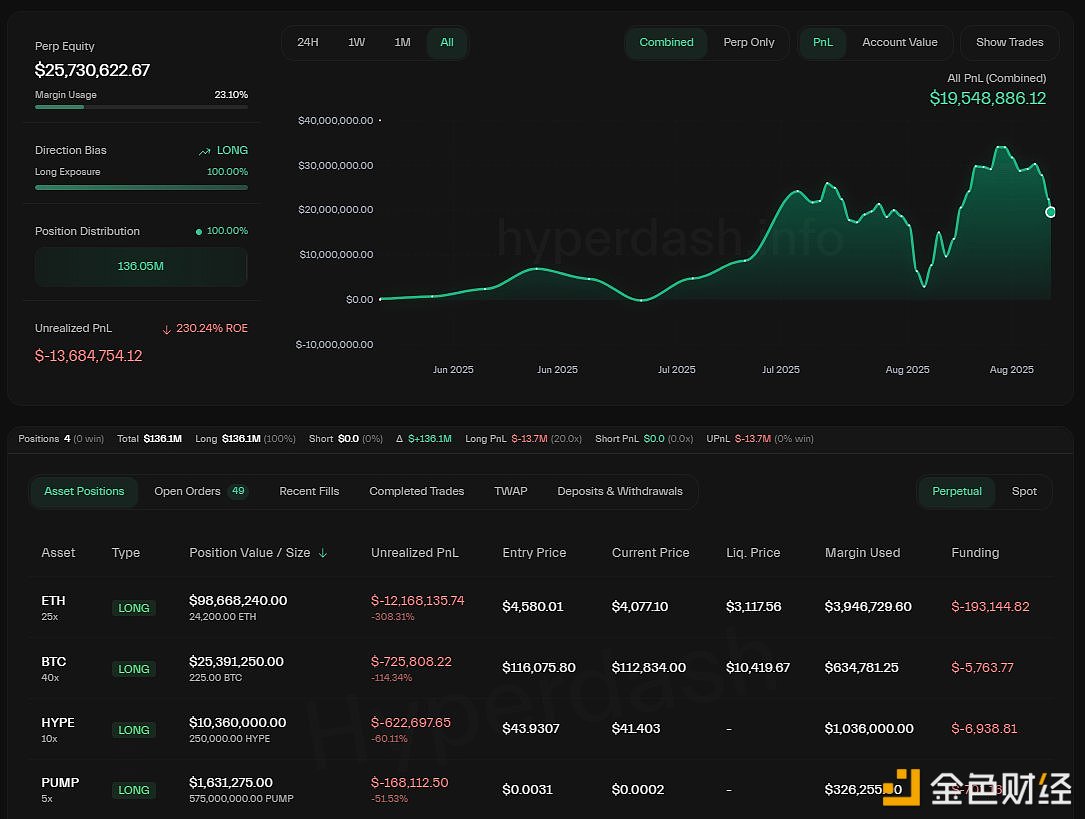Click the Open Orders count badge 49

click(238, 491)
